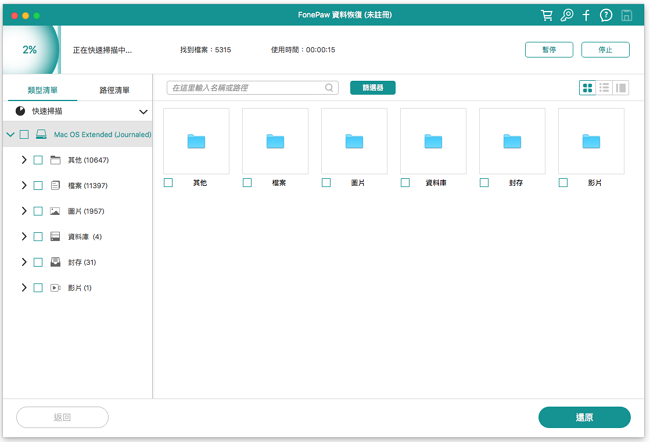Expand the 封存 (31) tree node
Viewport: 650px width, 442px height.
click(x=24, y=262)
